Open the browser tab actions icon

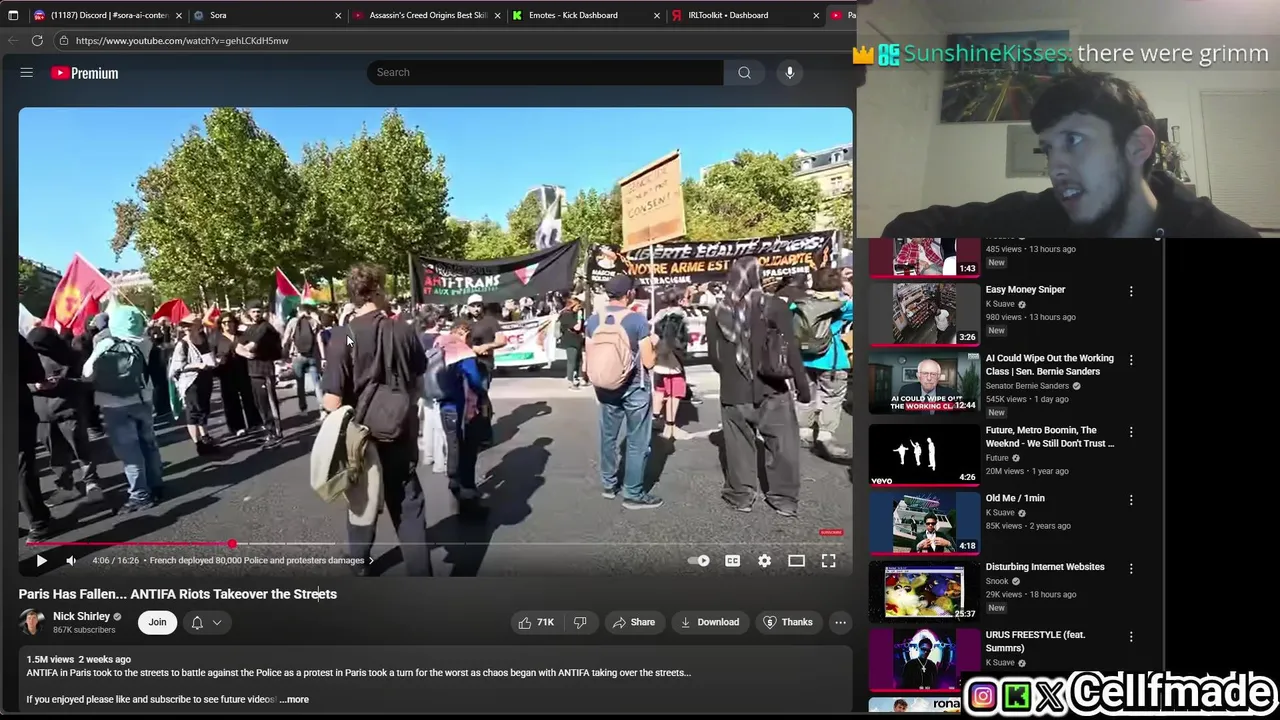coord(12,15)
